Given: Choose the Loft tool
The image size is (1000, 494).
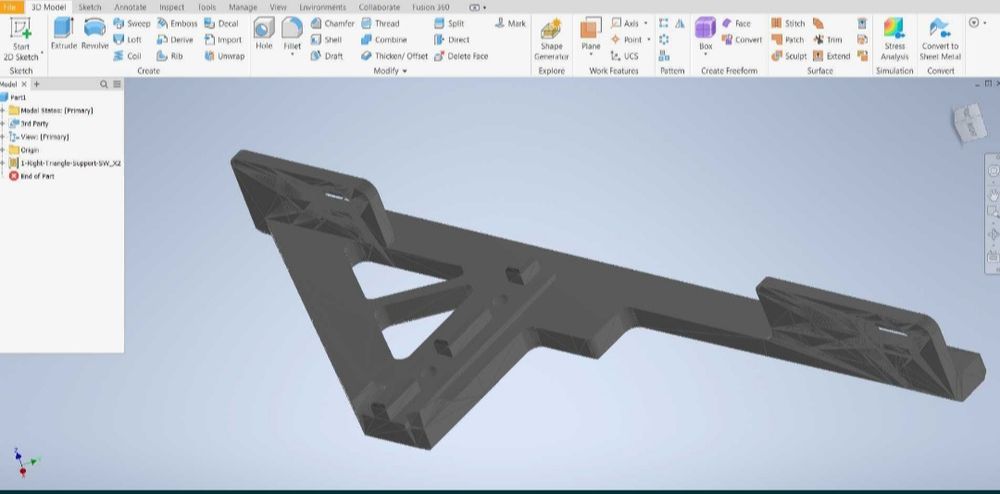Looking at the screenshot, I should [x=128, y=40].
